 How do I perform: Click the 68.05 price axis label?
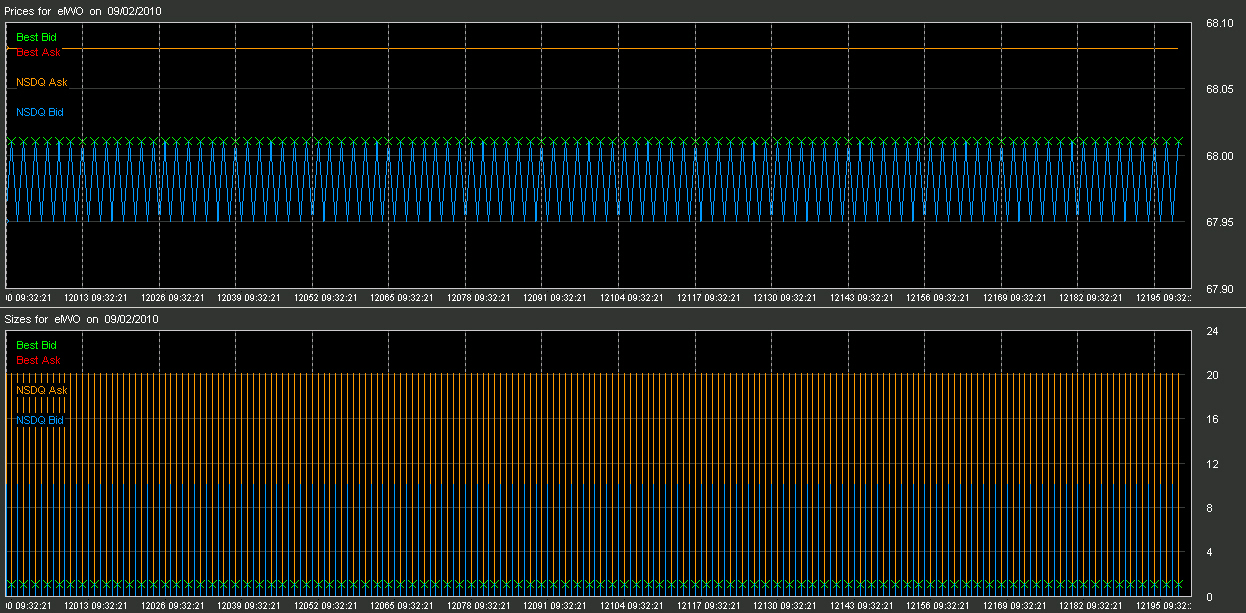pos(1218,89)
